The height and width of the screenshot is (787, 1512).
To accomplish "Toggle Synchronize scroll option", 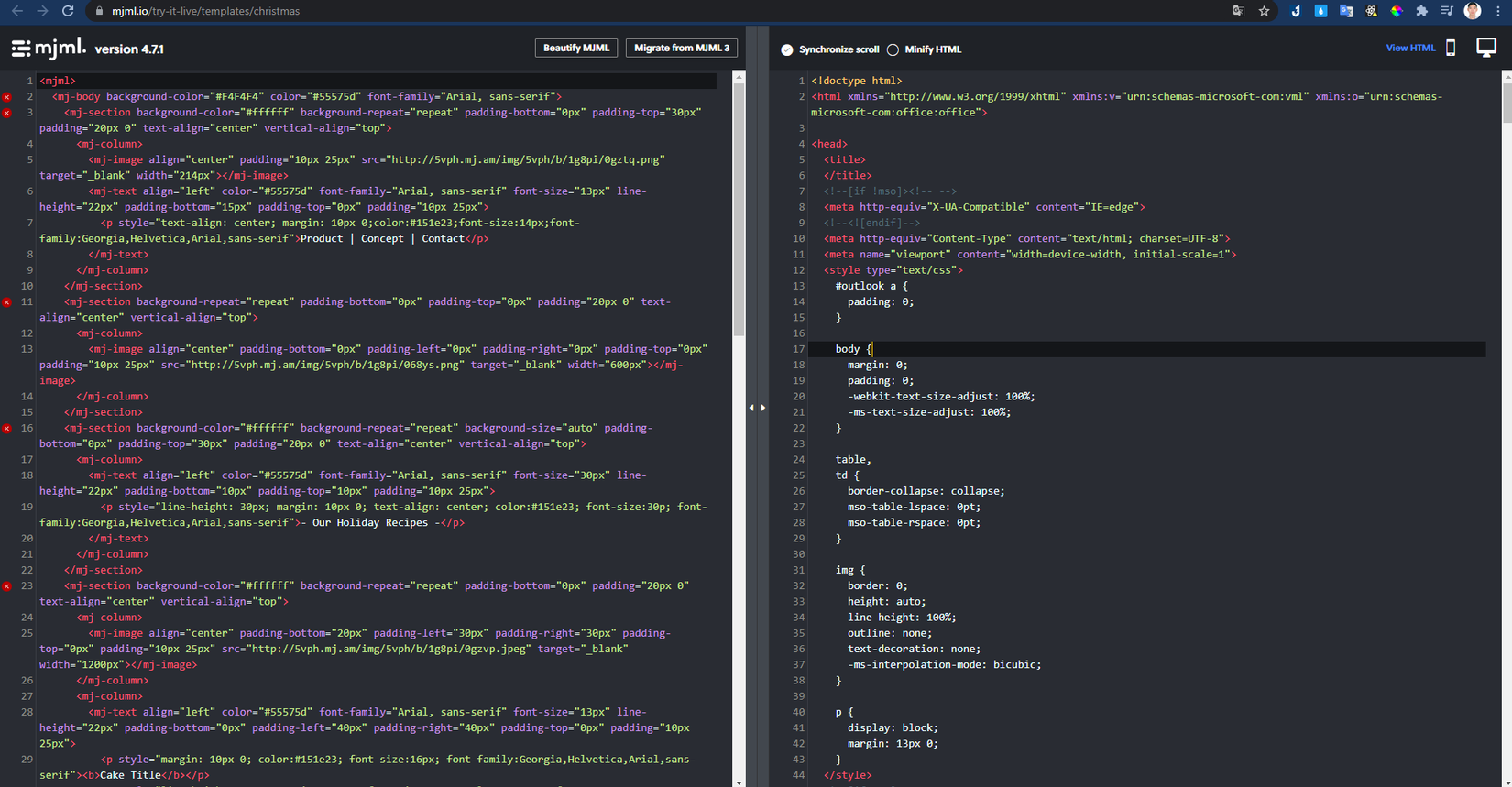I will 787,49.
